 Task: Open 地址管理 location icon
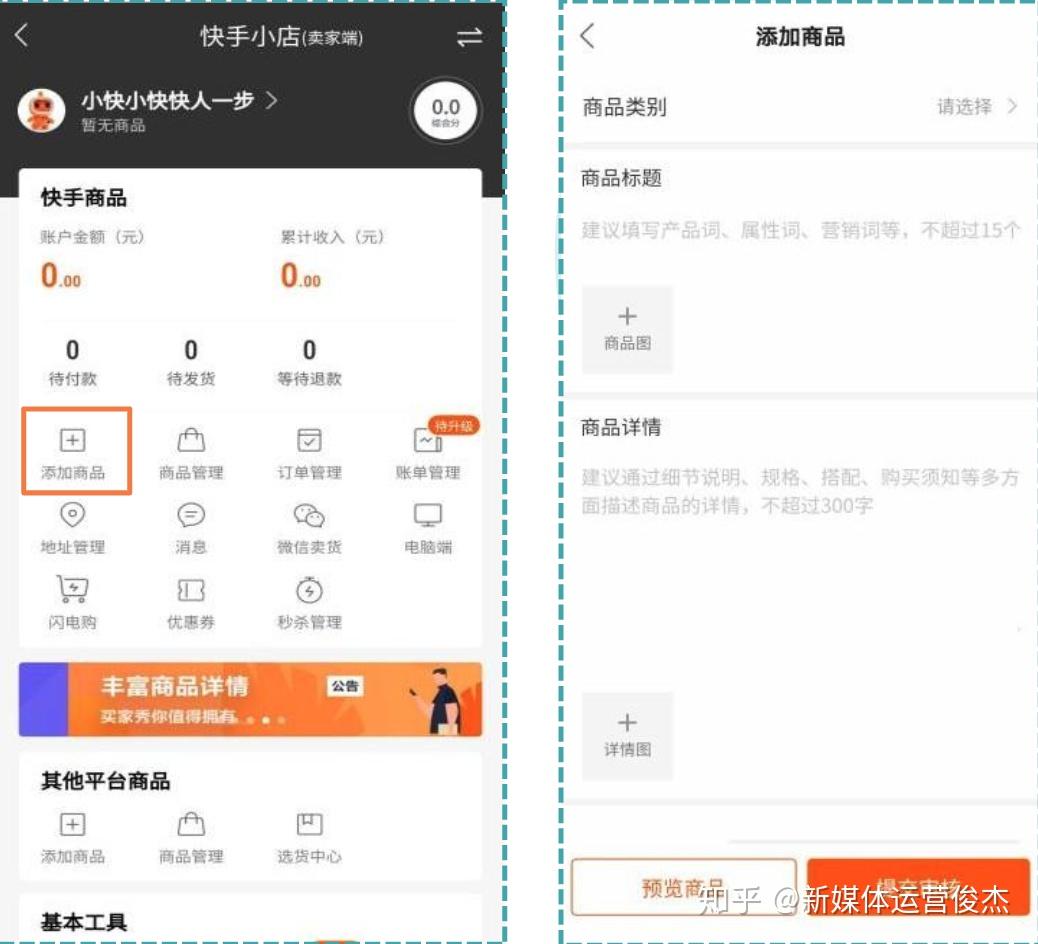(73, 528)
